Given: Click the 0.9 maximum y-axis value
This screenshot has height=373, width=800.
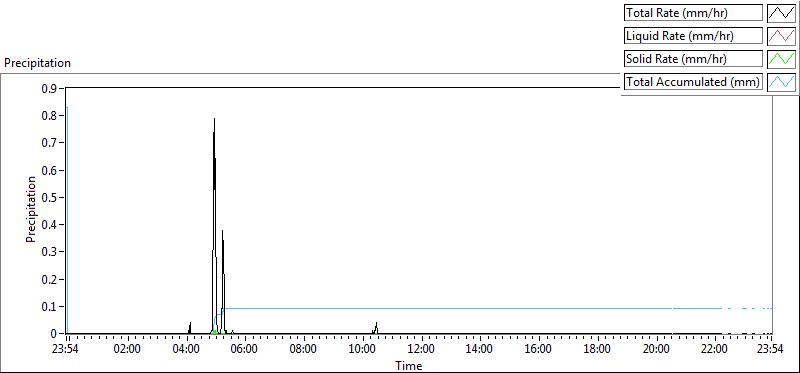Looking at the screenshot, I should [49, 88].
